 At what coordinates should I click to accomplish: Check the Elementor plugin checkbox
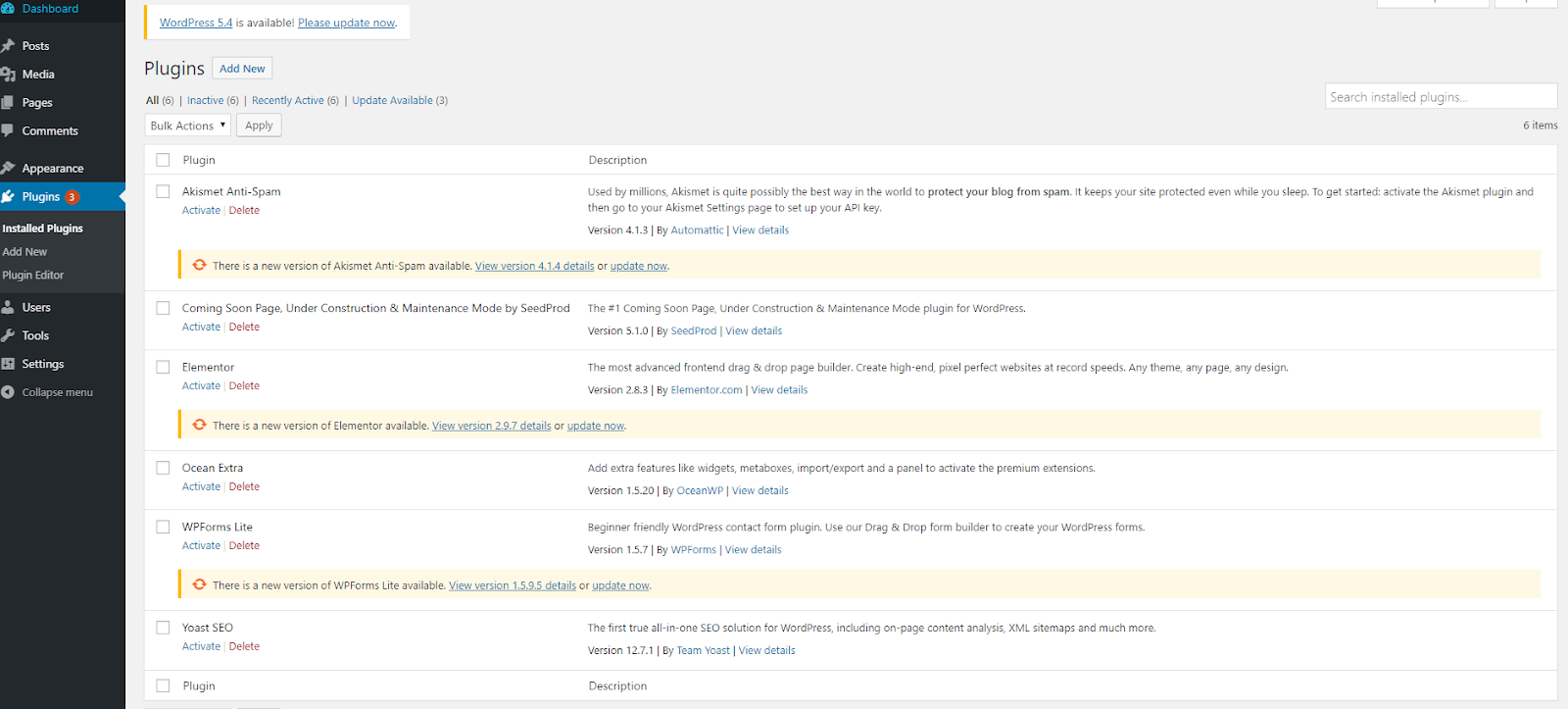coord(163,367)
